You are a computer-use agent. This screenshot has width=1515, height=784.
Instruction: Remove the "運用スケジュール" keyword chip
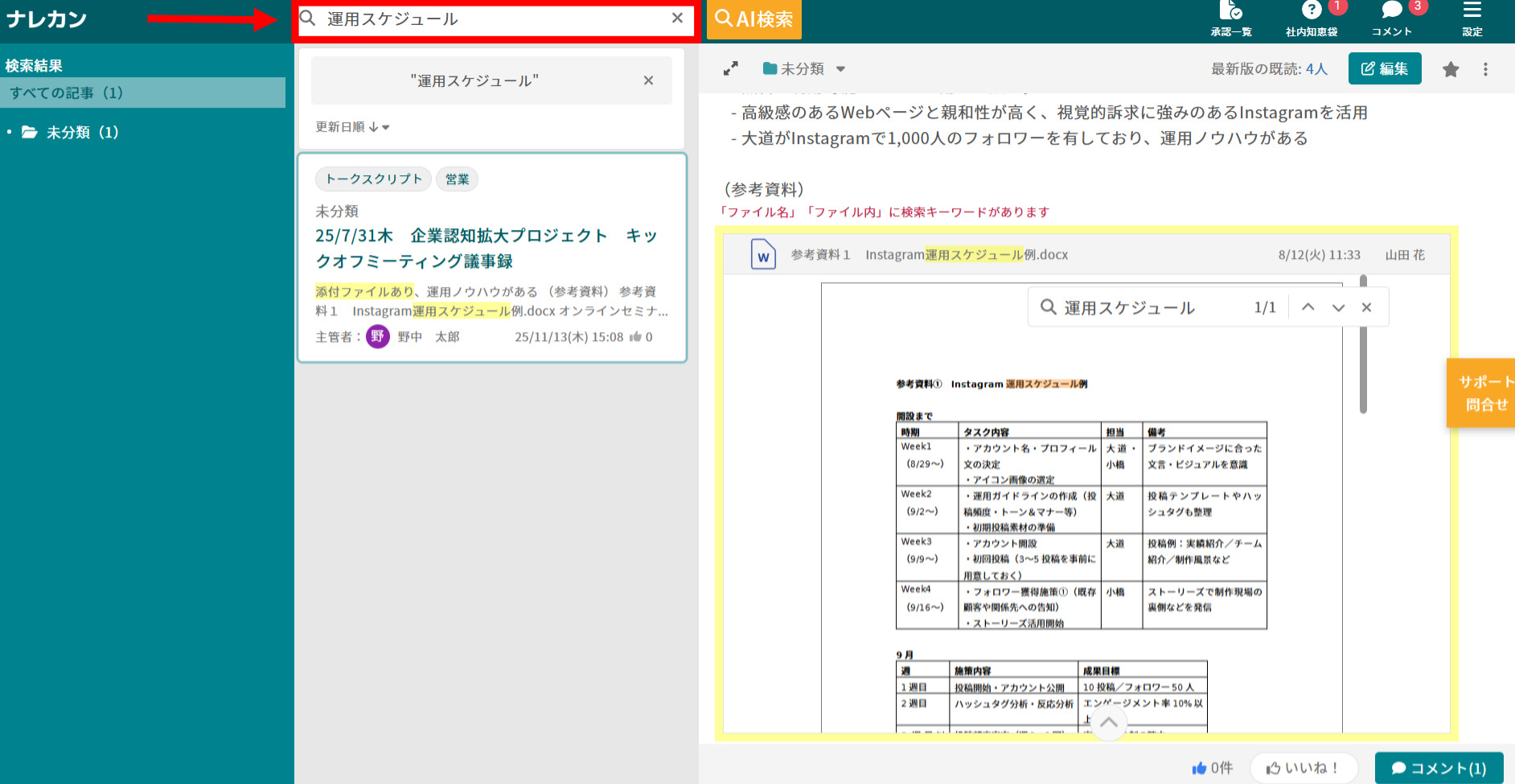[648, 80]
